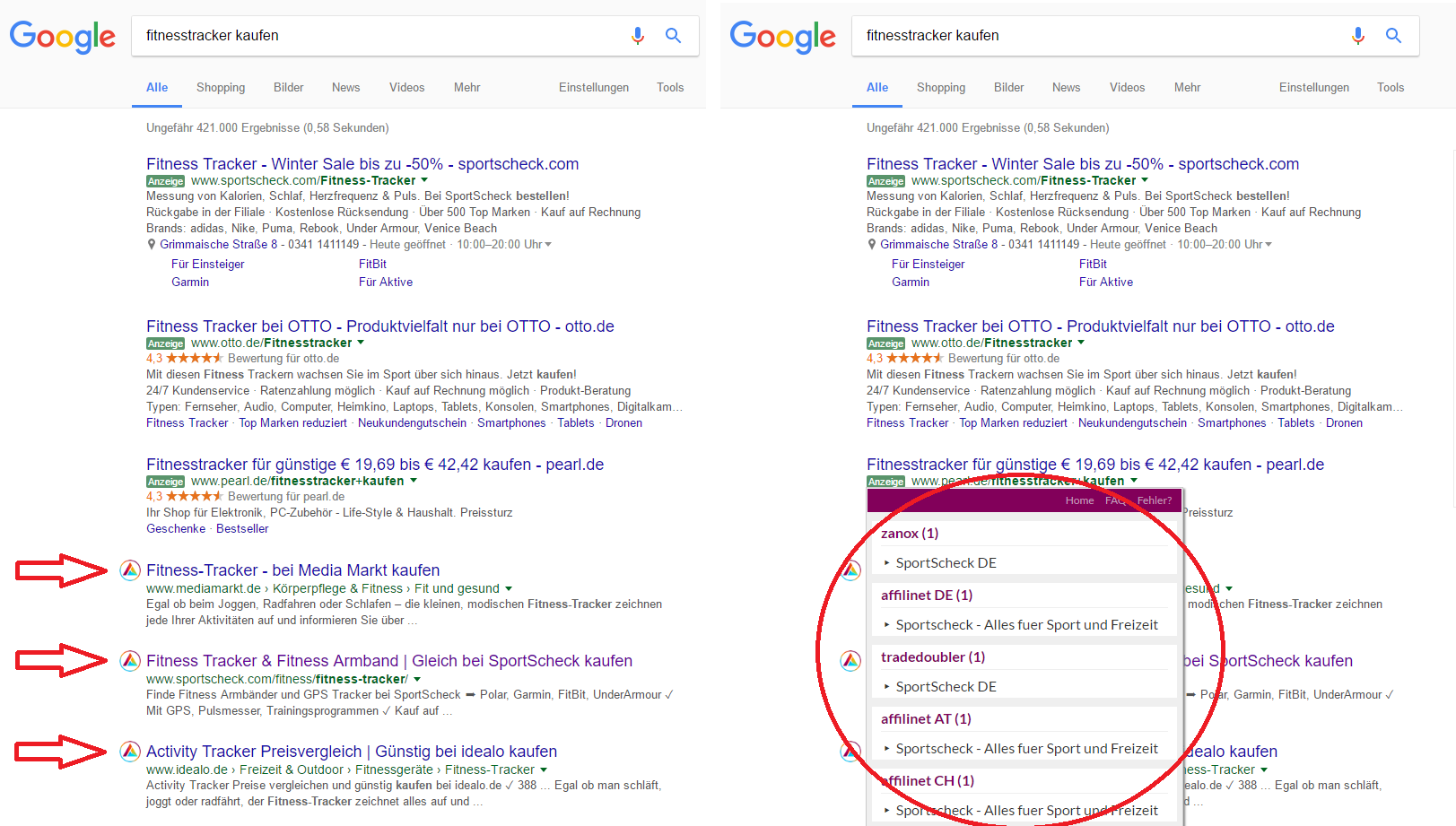Open Einstellungen in left screenshot

point(594,87)
